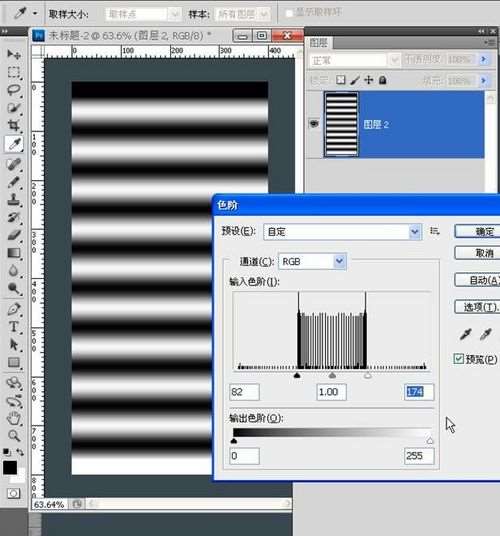Select the Quick Selection tool
The image size is (500, 536).
(14, 108)
